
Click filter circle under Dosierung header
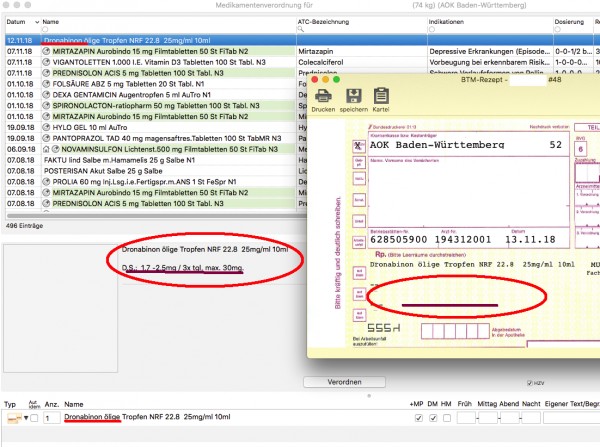click(x=558, y=29)
